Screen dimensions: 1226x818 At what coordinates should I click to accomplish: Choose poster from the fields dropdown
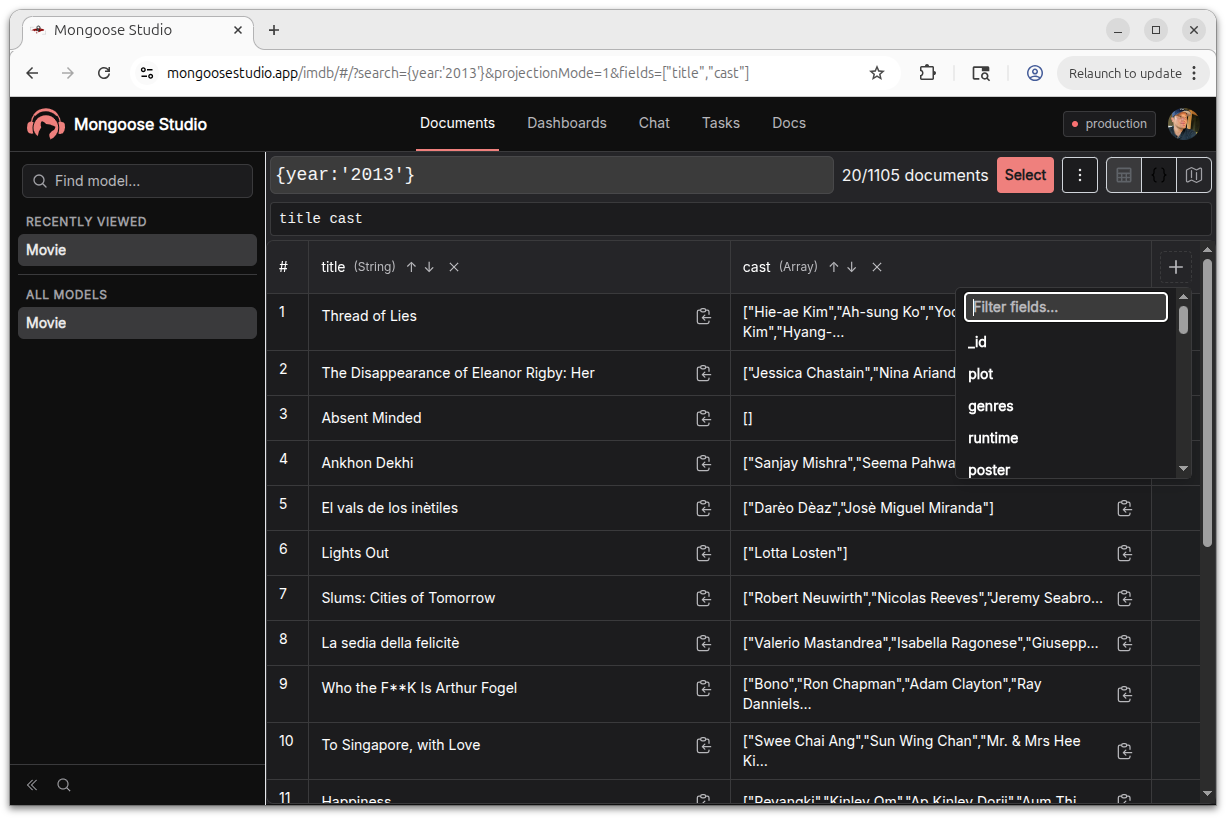tap(1066, 469)
